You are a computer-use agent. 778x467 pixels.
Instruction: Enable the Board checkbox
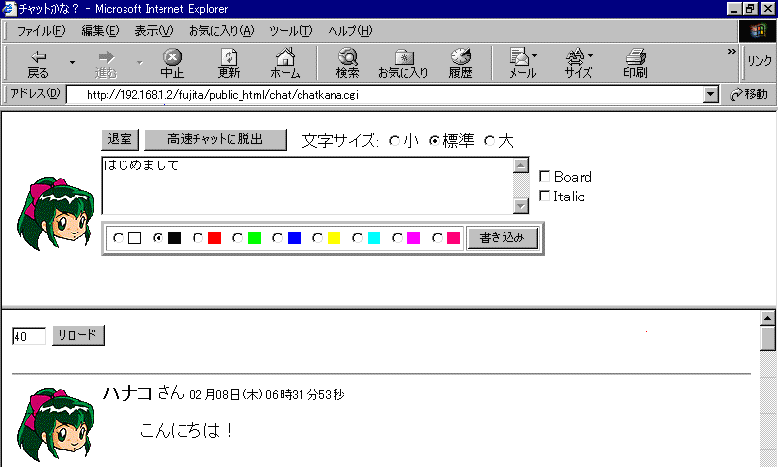tap(545, 176)
